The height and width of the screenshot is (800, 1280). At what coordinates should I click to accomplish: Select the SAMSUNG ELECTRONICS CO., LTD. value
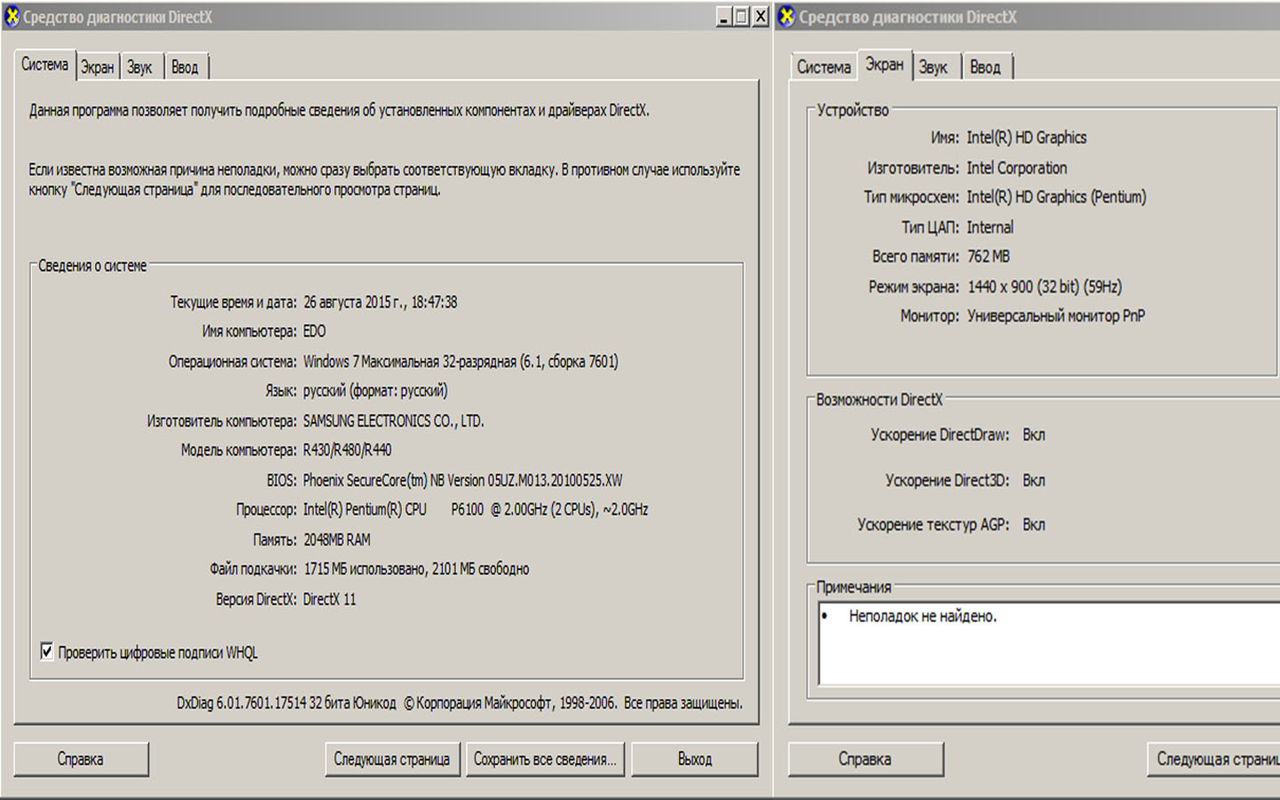(x=393, y=421)
